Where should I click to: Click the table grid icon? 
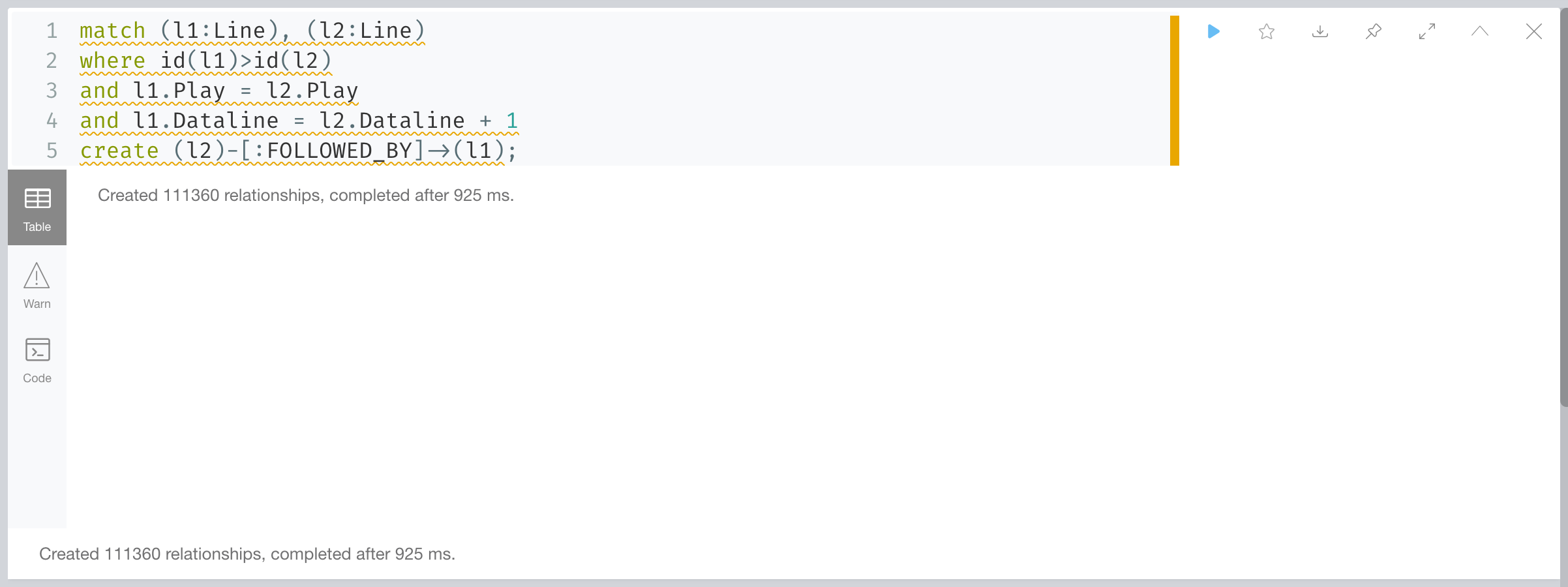(37, 198)
